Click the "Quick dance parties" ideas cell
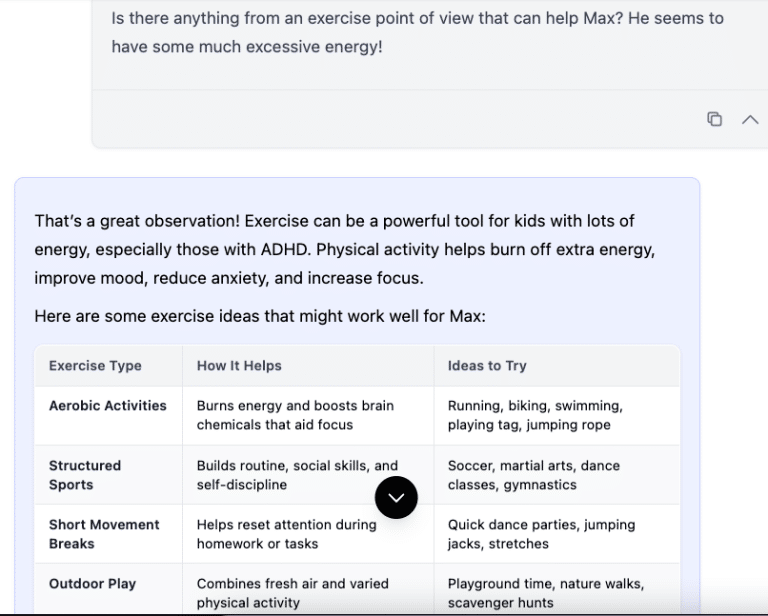 (540, 534)
